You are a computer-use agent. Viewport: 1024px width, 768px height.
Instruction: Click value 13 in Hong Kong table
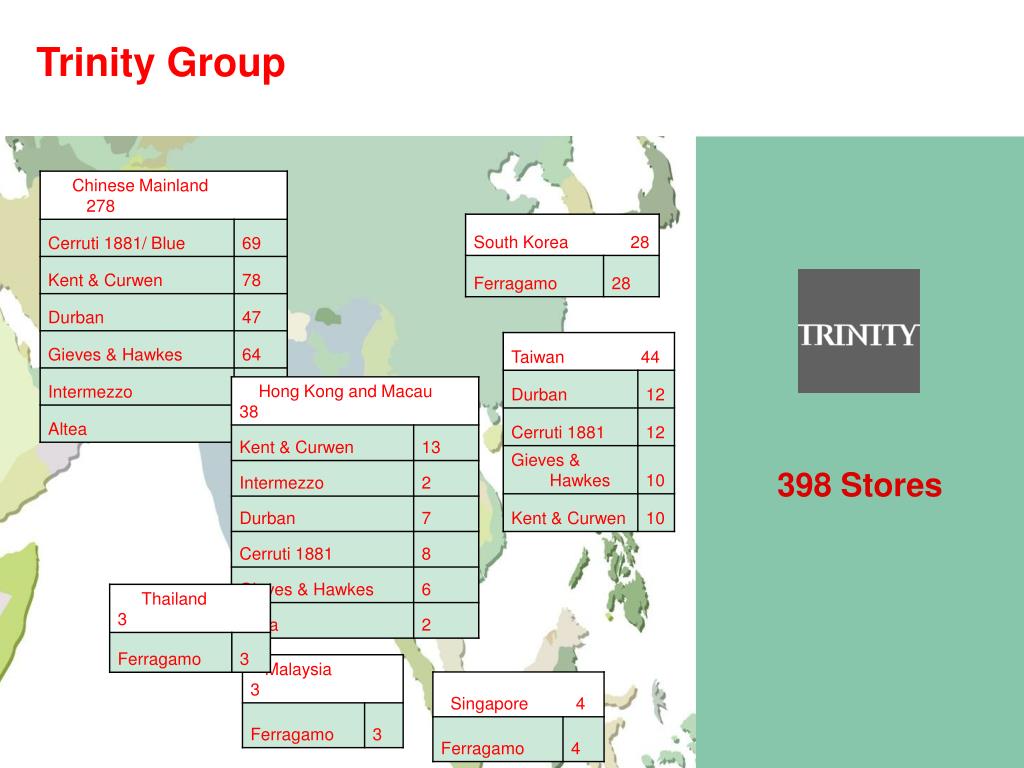point(446,443)
